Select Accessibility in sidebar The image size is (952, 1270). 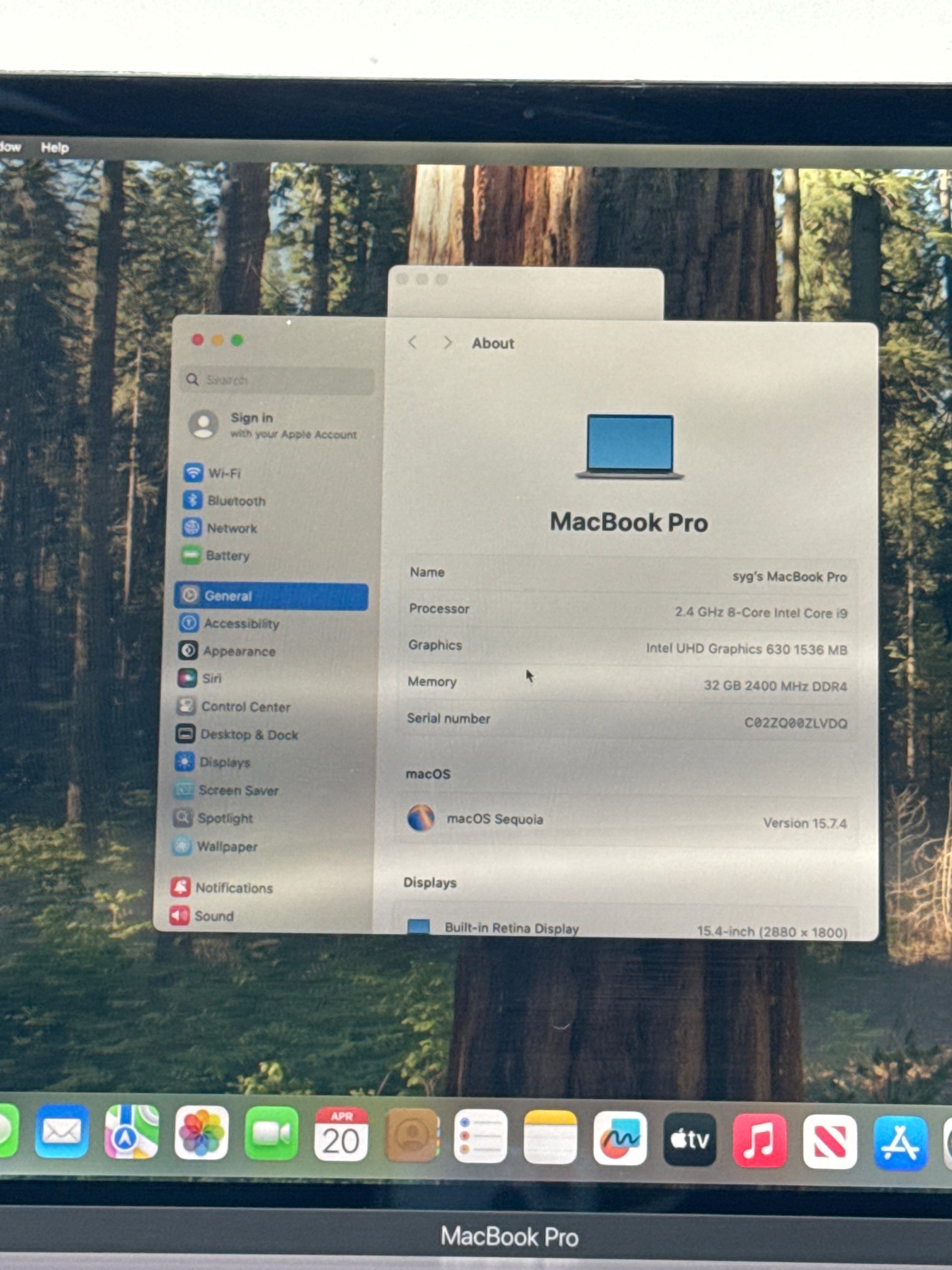click(241, 623)
